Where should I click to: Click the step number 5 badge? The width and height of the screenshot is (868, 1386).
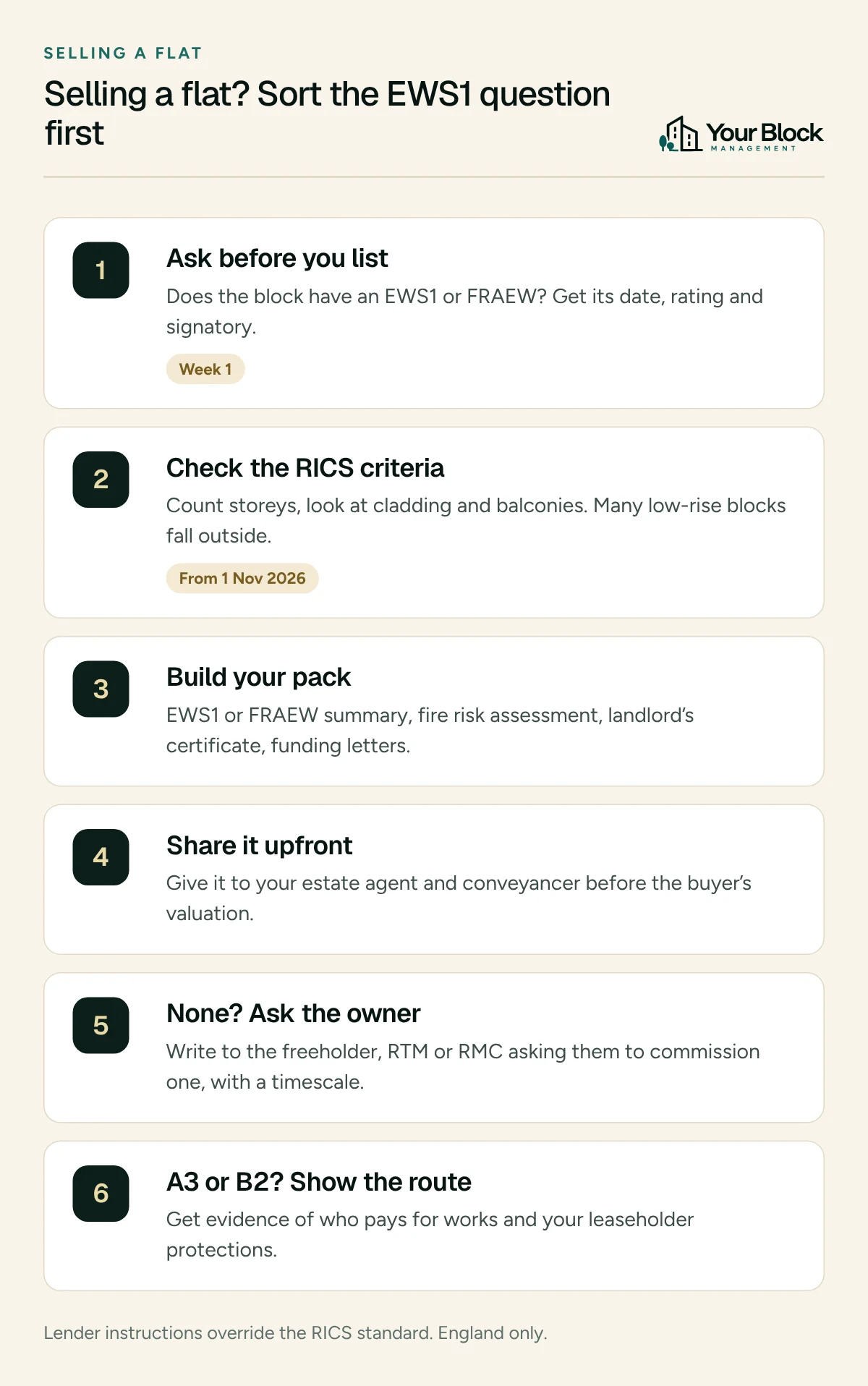[101, 1025]
